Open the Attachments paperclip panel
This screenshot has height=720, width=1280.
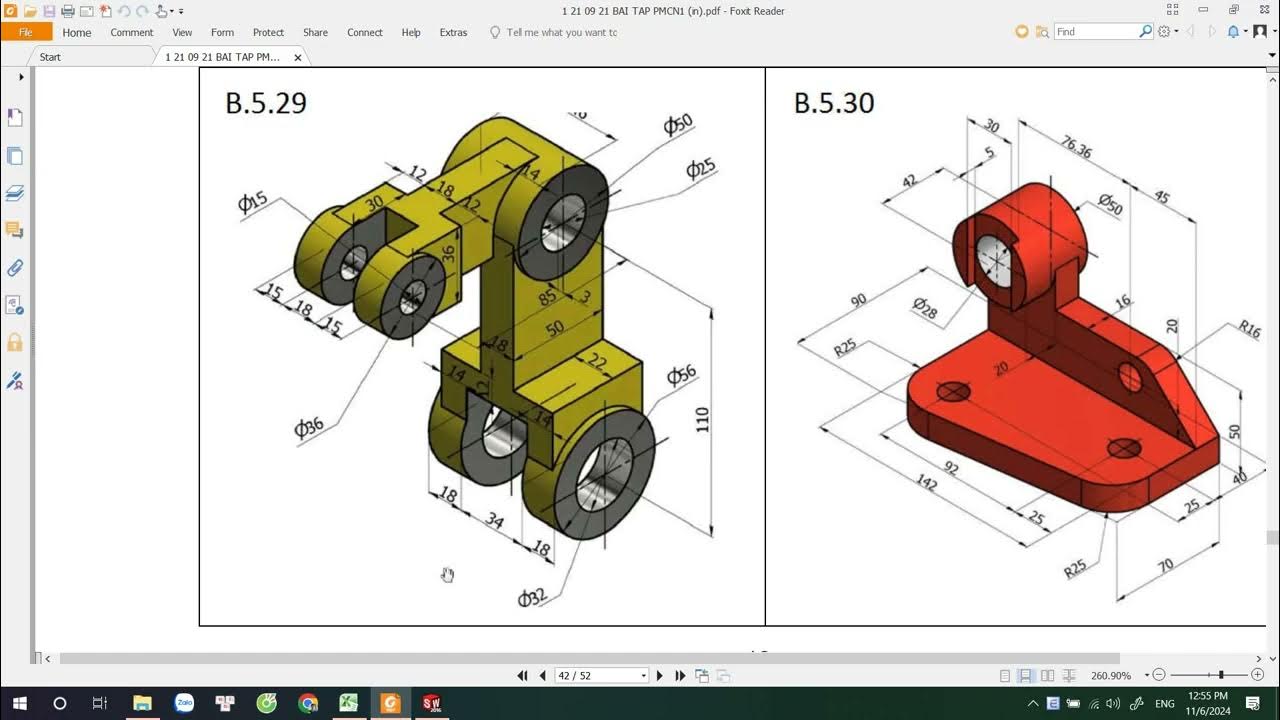pos(15,268)
